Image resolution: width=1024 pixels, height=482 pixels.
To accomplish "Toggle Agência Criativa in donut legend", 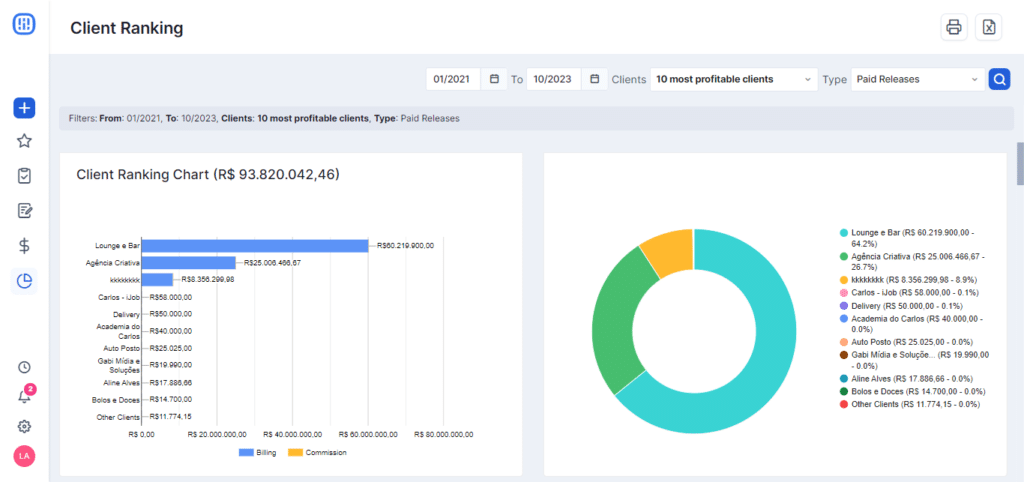I will pyautogui.click(x=915, y=262).
